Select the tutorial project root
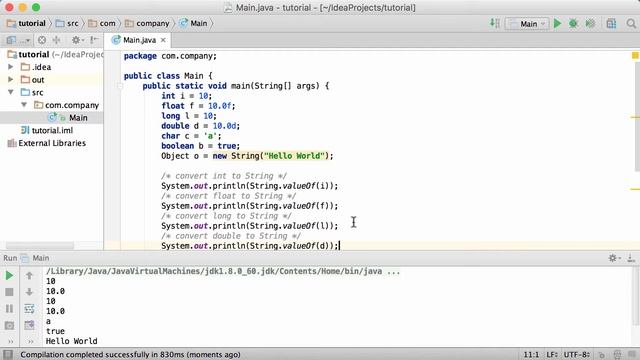Screen dimensions: 640x360 point(51,54)
